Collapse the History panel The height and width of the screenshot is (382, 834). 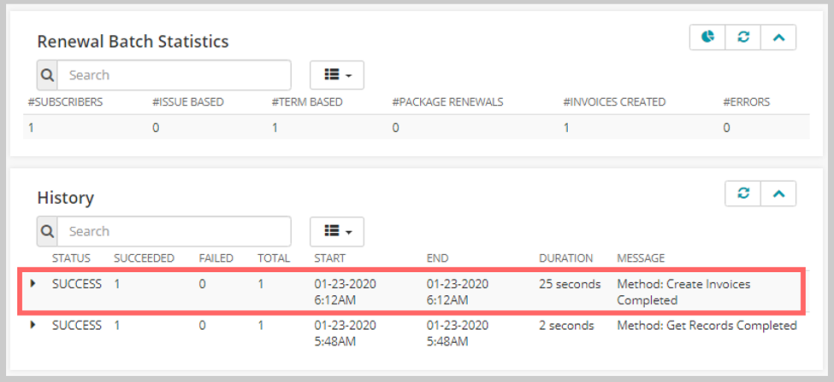click(x=779, y=194)
